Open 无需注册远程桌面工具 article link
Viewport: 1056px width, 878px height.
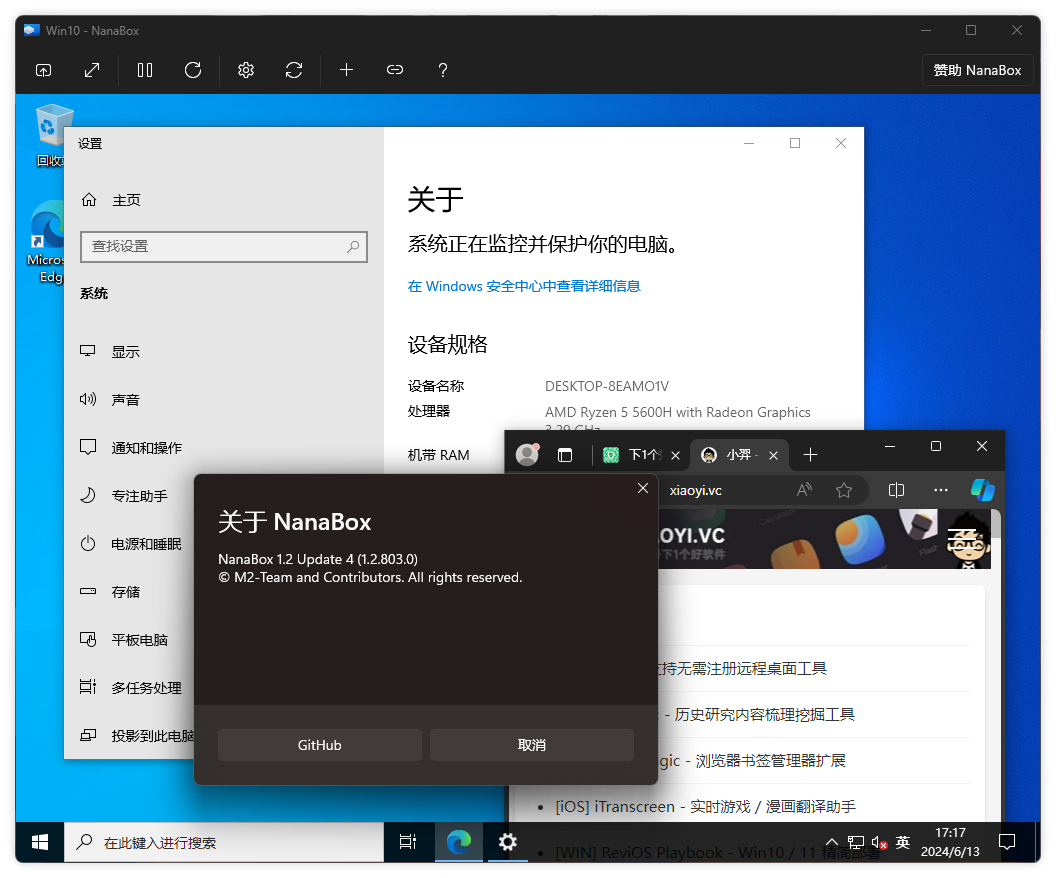click(741, 669)
